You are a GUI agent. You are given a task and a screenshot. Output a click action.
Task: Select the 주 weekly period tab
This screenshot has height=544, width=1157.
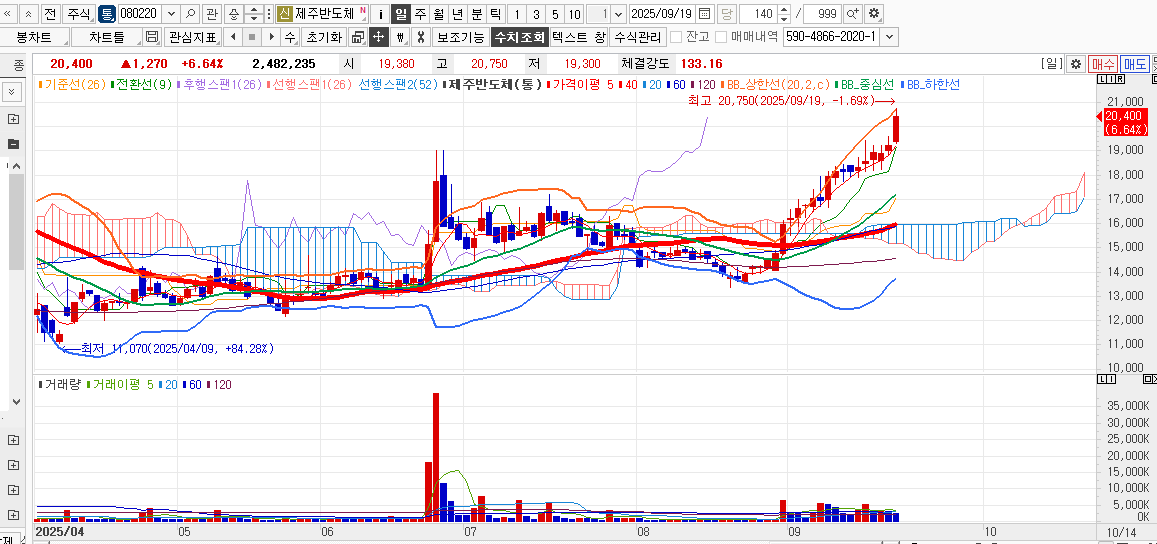(420, 14)
